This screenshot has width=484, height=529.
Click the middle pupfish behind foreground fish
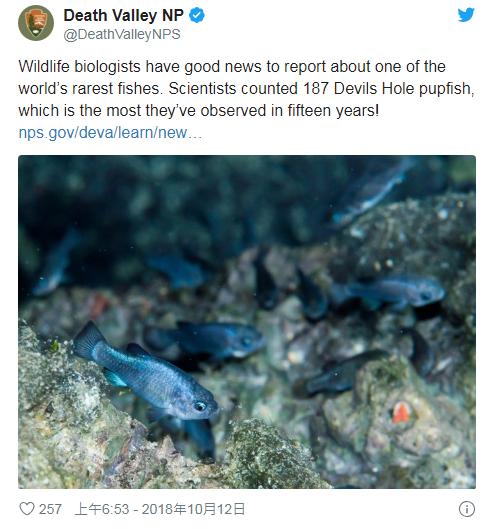204,340
